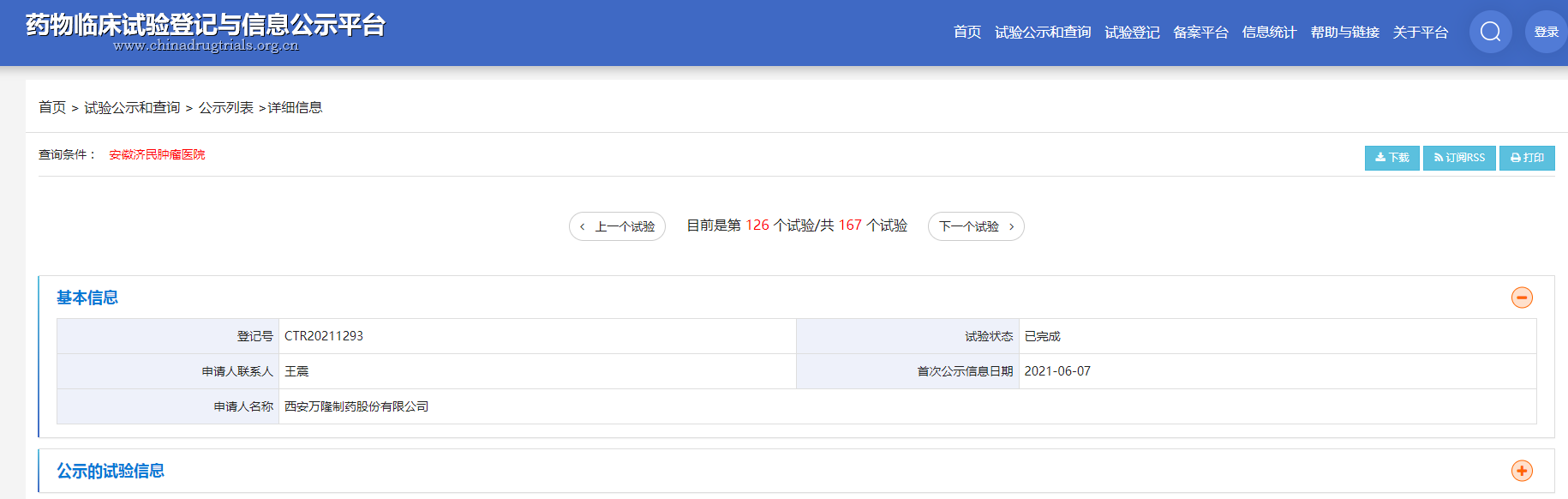Click the 下载 download button
This screenshot has width=1568, height=499.
(1391, 158)
